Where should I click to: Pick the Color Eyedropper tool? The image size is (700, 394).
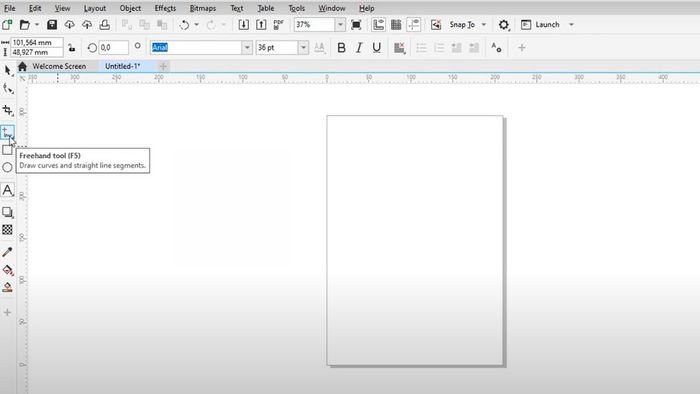(x=8, y=252)
